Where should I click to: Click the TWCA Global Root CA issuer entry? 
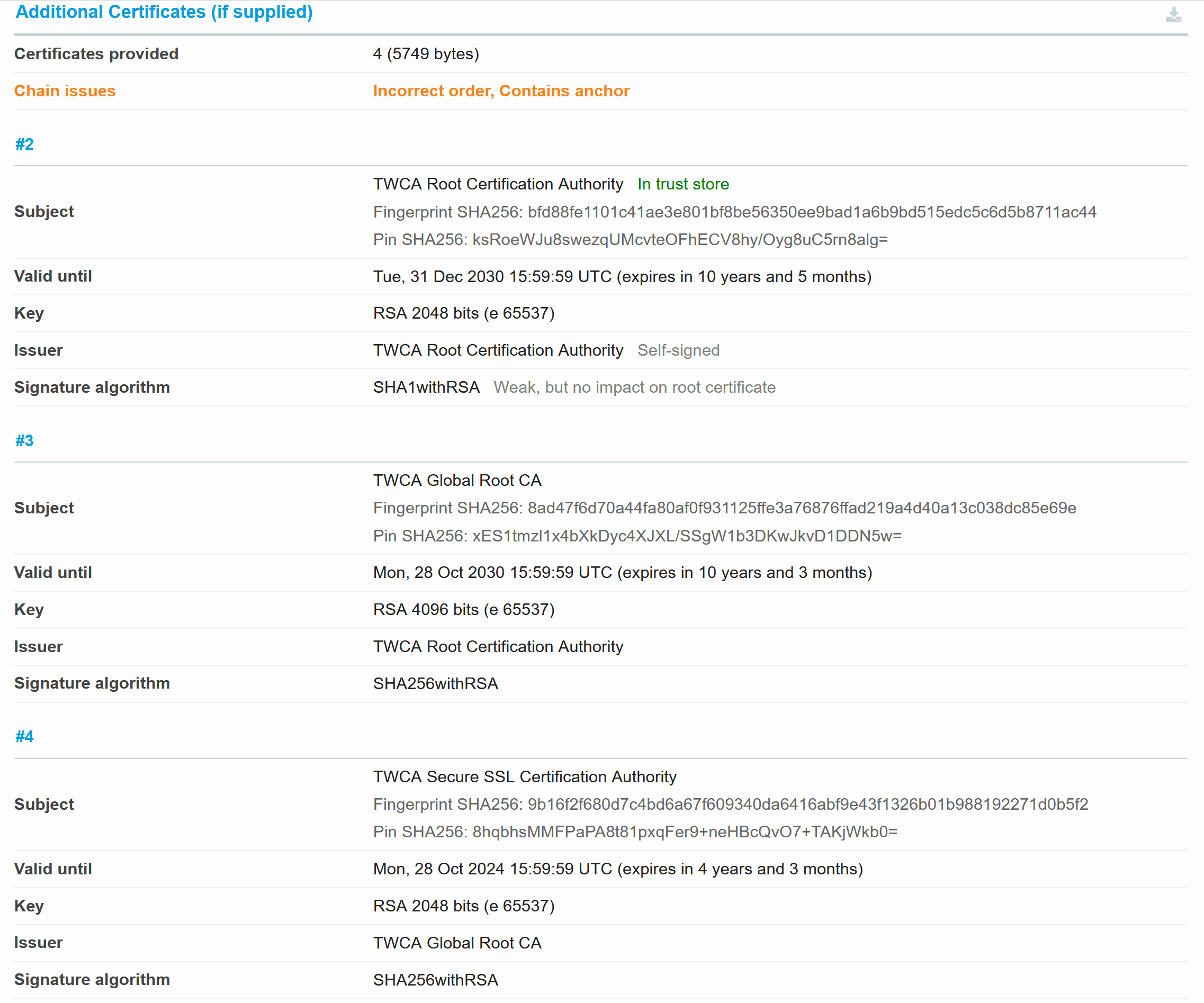click(457, 942)
